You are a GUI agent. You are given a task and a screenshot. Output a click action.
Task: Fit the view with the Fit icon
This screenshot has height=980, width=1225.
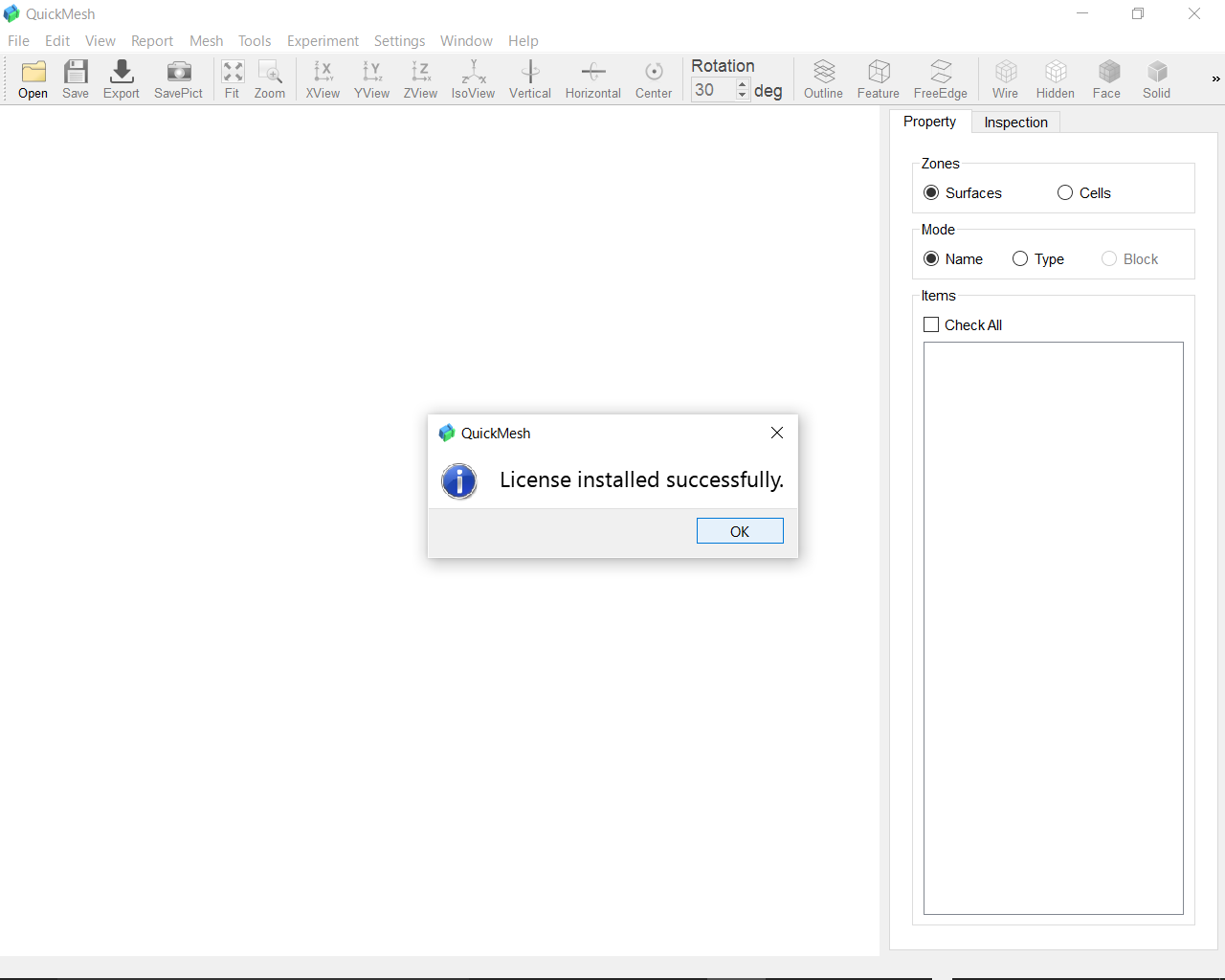233,78
